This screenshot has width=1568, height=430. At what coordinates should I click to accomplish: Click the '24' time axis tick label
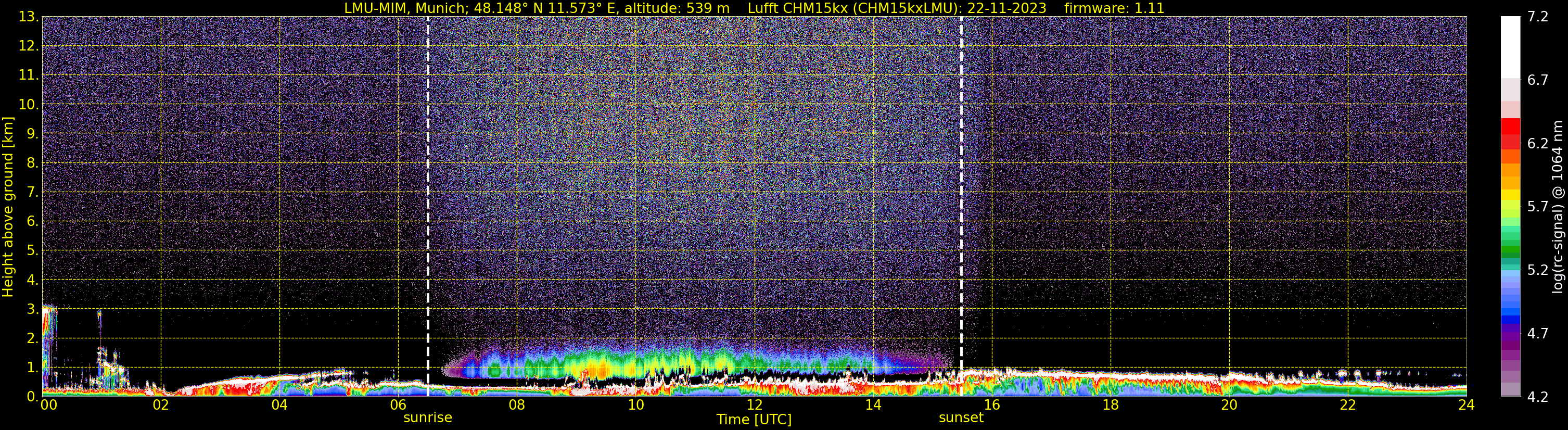[1467, 405]
